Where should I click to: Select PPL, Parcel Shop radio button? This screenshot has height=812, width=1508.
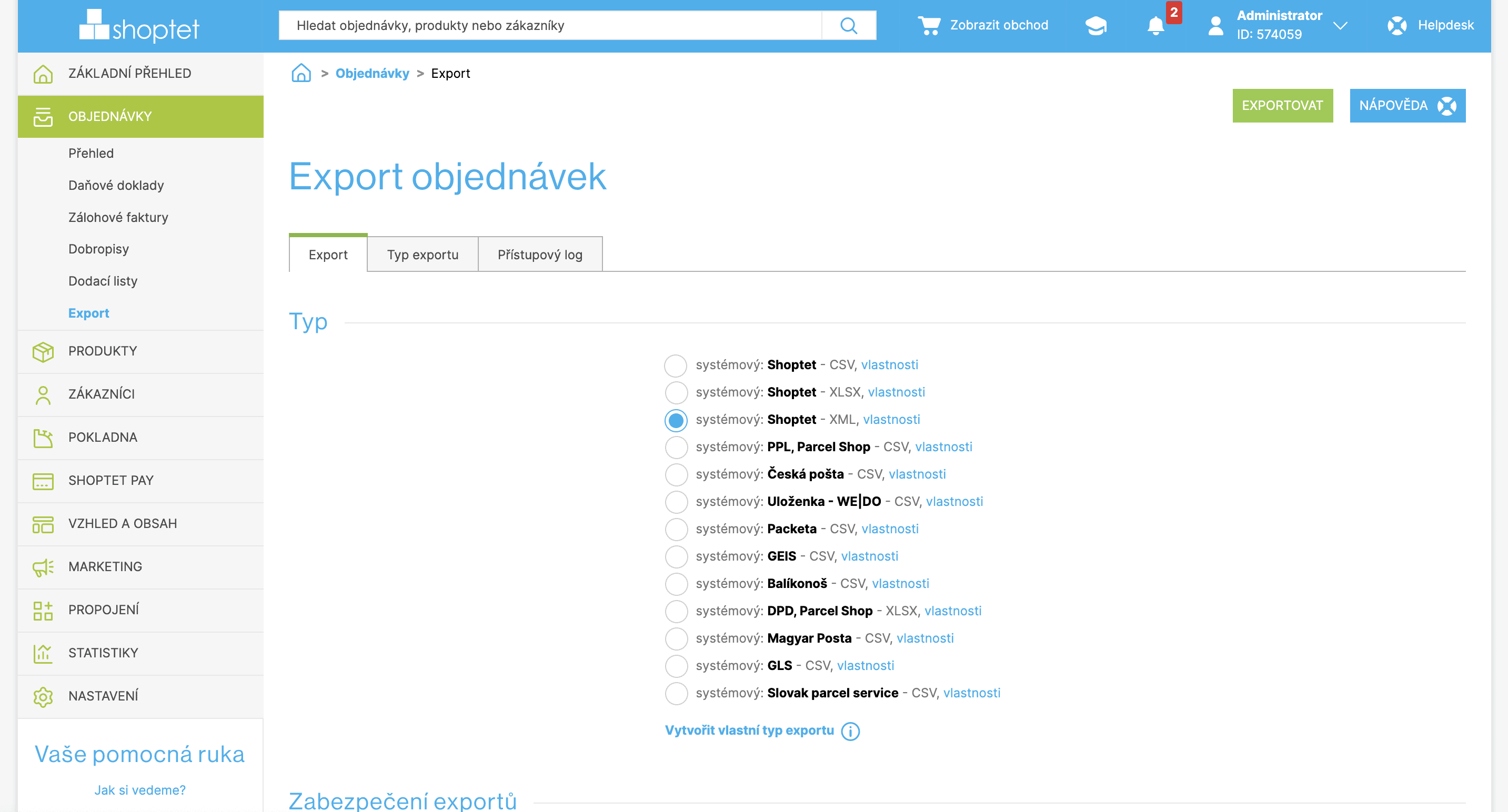point(676,448)
